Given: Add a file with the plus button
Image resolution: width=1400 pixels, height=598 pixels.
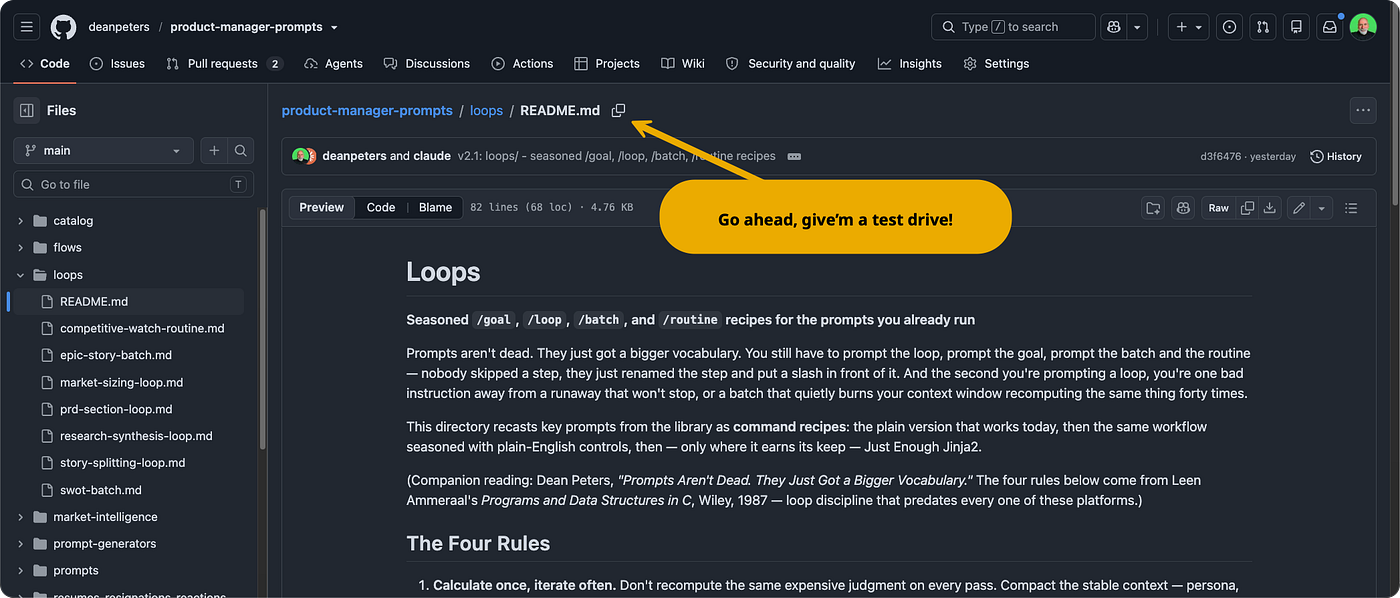Looking at the screenshot, I should [x=214, y=151].
